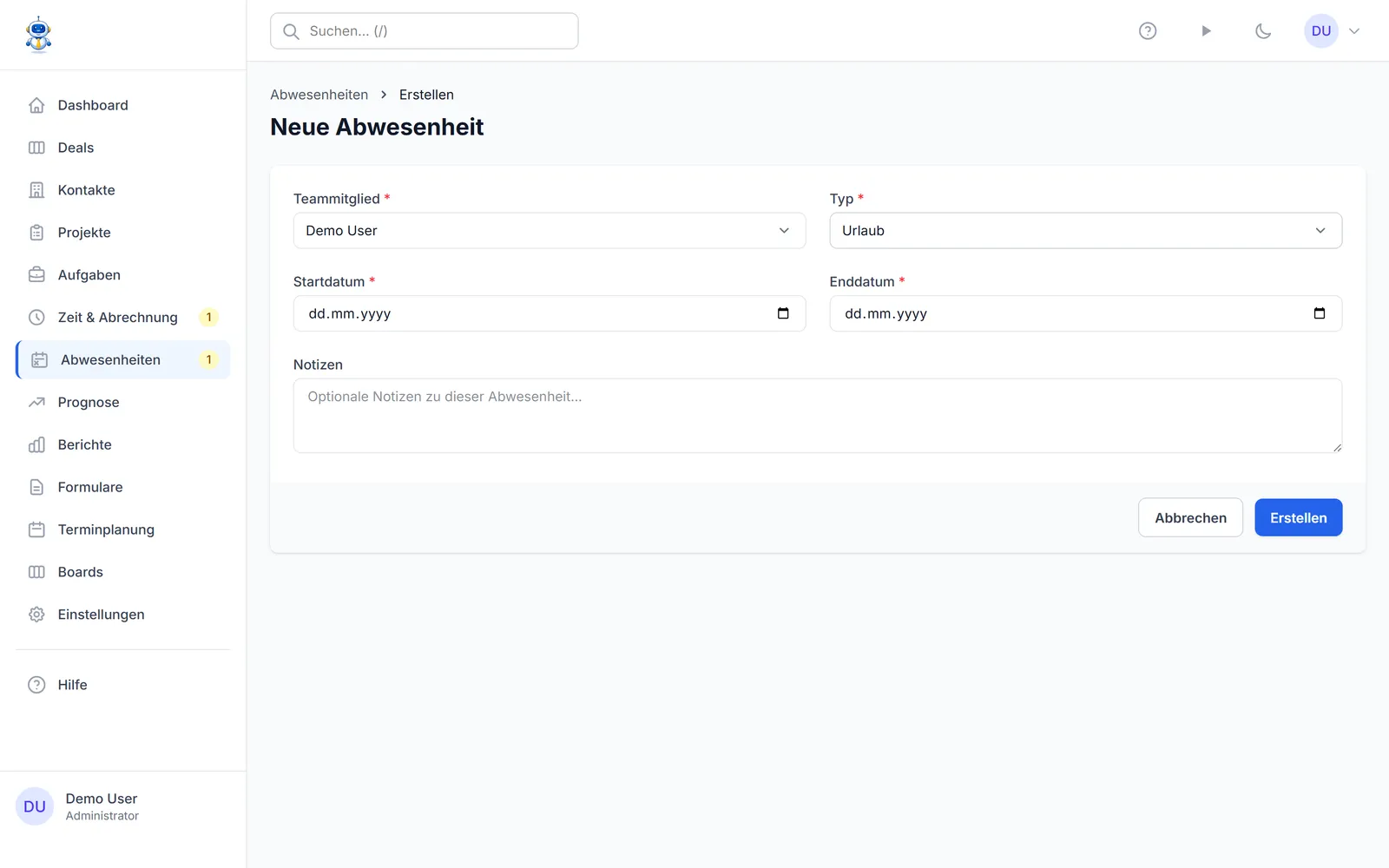The width and height of the screenshot is (1389, 868).
Task: Go to Dashboard menu item
Action: click(123, 105)
